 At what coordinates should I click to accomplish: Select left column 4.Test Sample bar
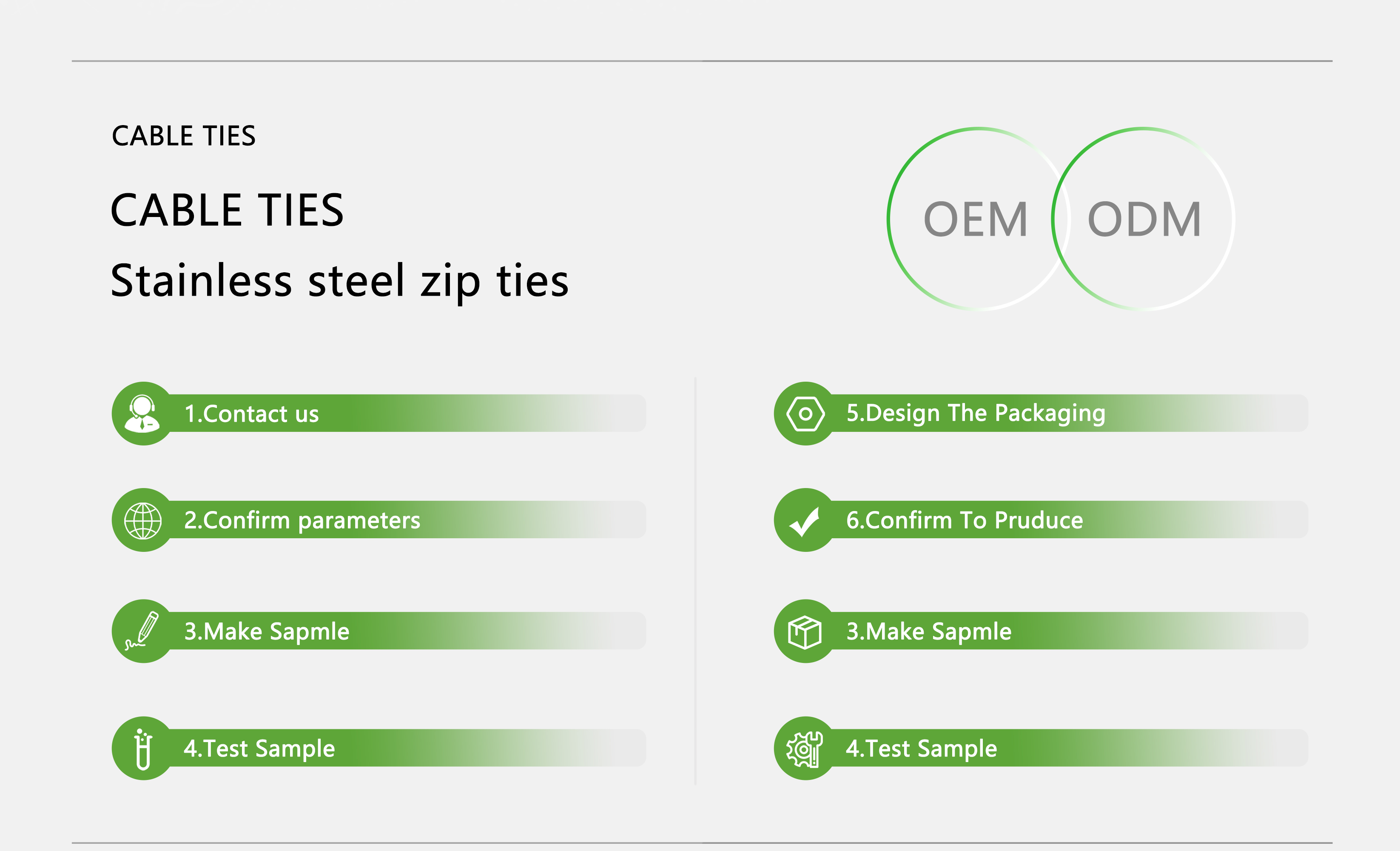(x=378, y=748)
